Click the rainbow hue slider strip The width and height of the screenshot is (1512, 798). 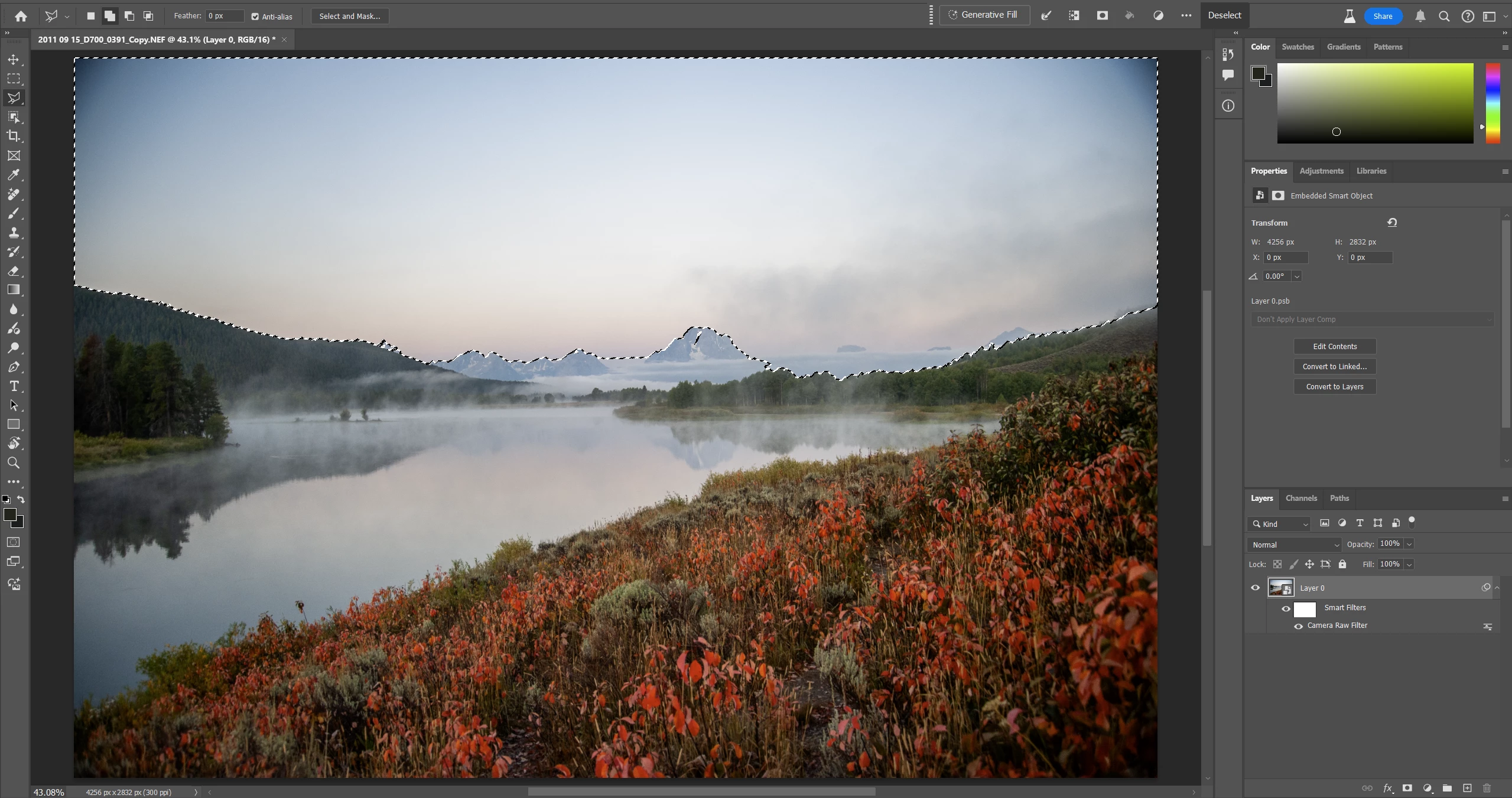[x=1493, y=103]
